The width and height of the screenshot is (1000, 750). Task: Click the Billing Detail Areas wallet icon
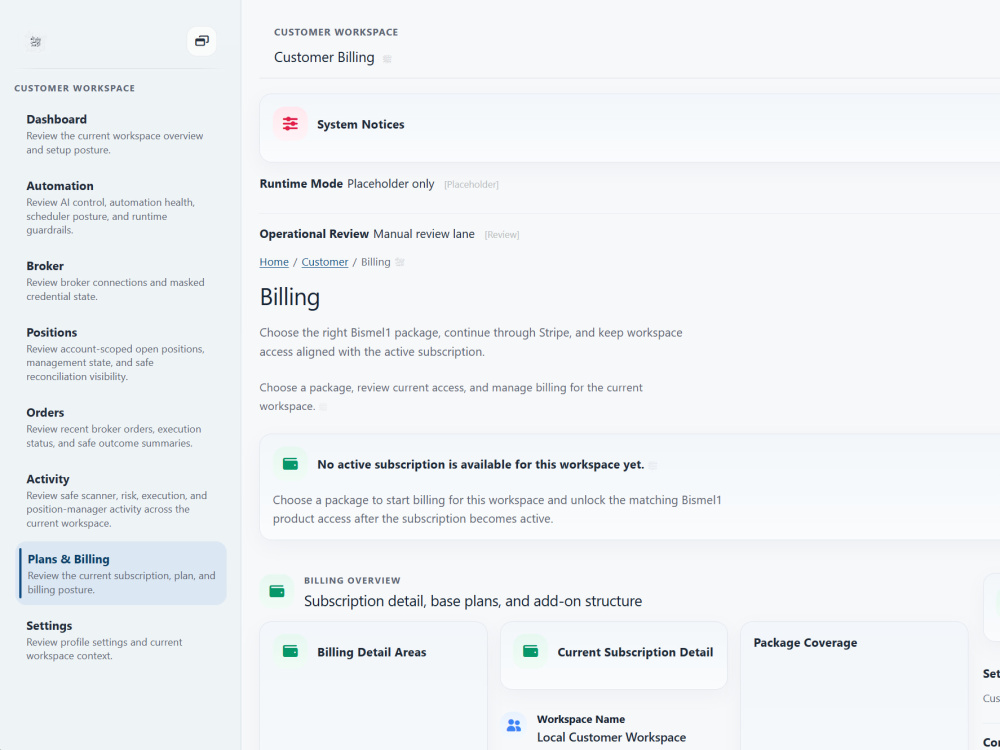pyautogui.click(x=290, y=651)
